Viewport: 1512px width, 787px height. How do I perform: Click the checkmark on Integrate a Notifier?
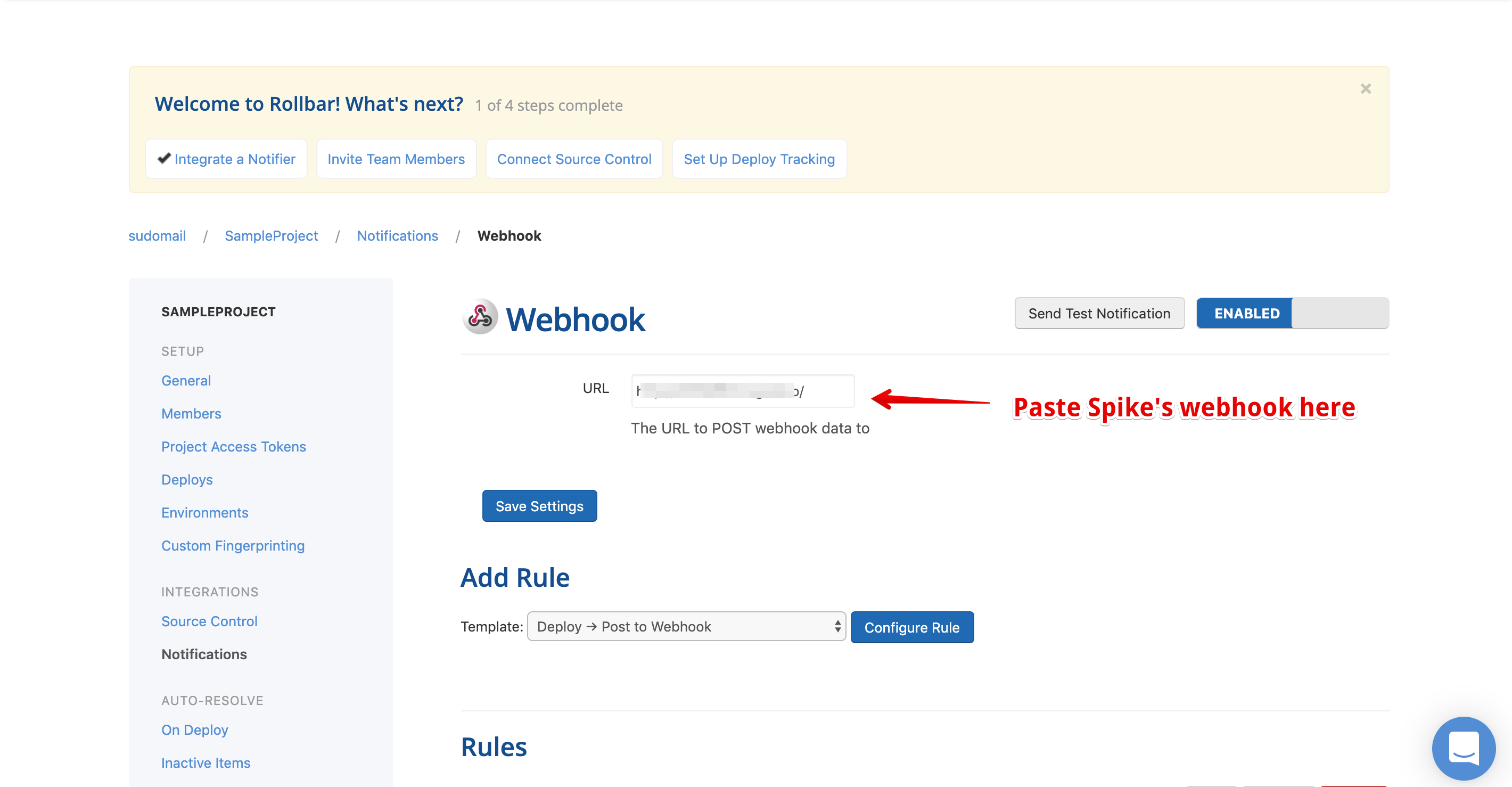pyautogui.click(x=164, y=158)
